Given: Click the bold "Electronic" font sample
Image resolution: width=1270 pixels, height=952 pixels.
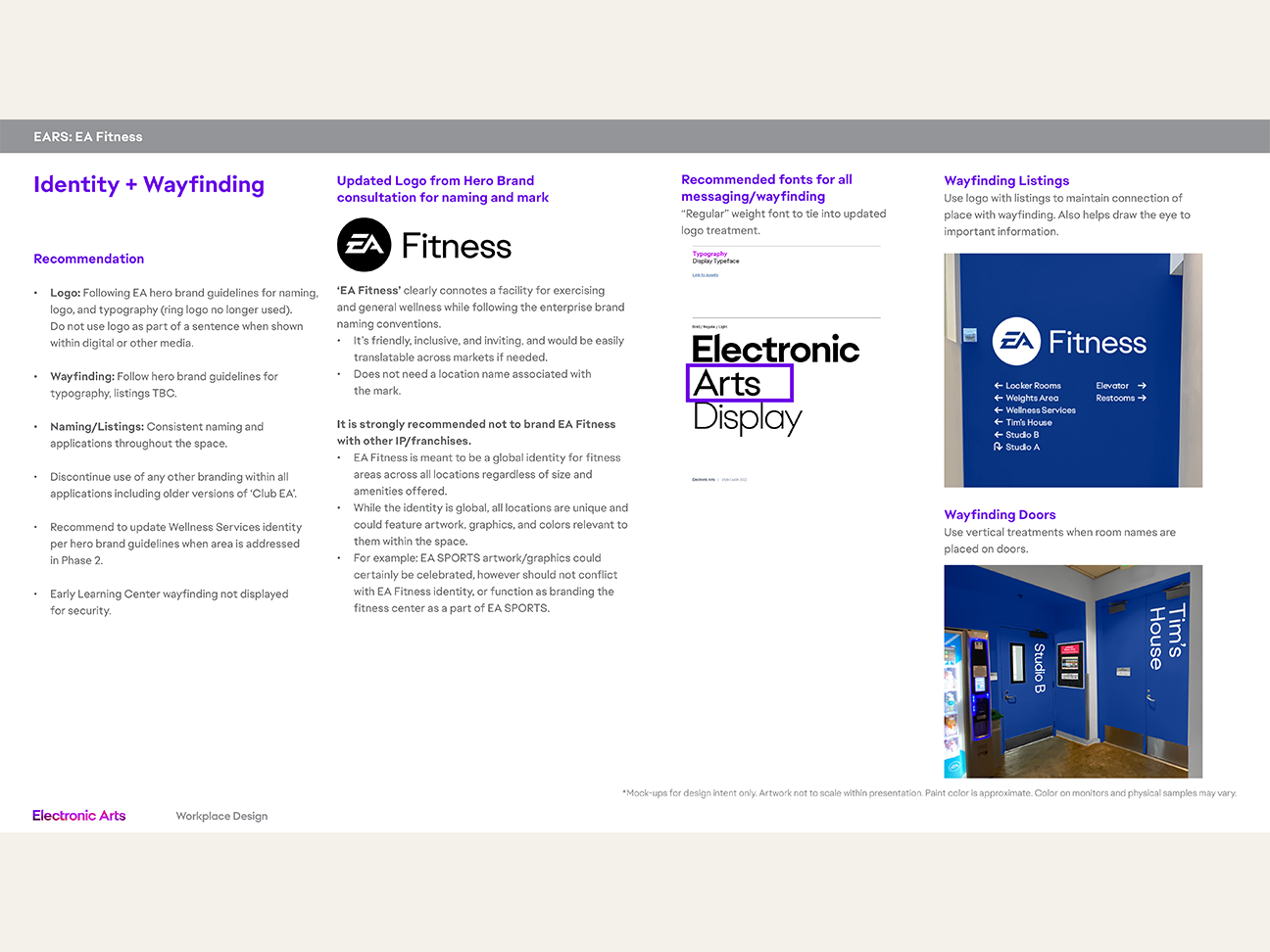Looking at the screenshot, I should click(776, 349).
